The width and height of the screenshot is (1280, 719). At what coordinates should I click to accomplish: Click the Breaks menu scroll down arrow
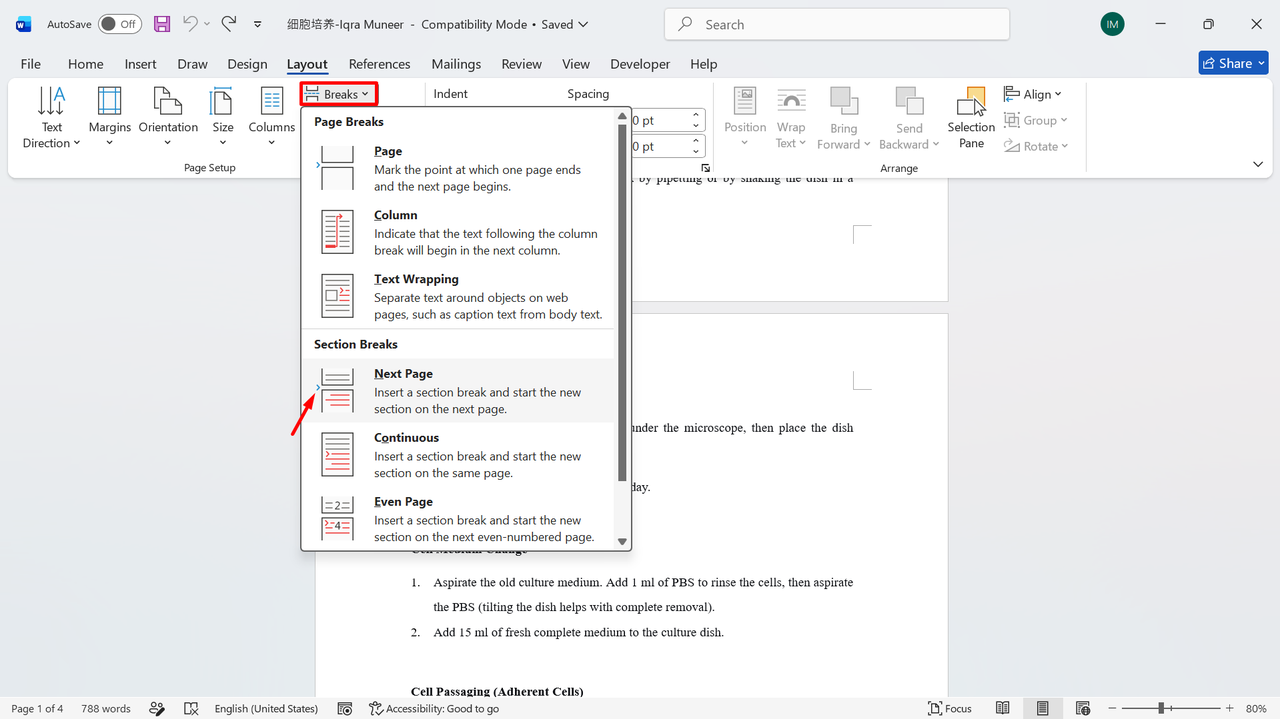click(623, 541)
